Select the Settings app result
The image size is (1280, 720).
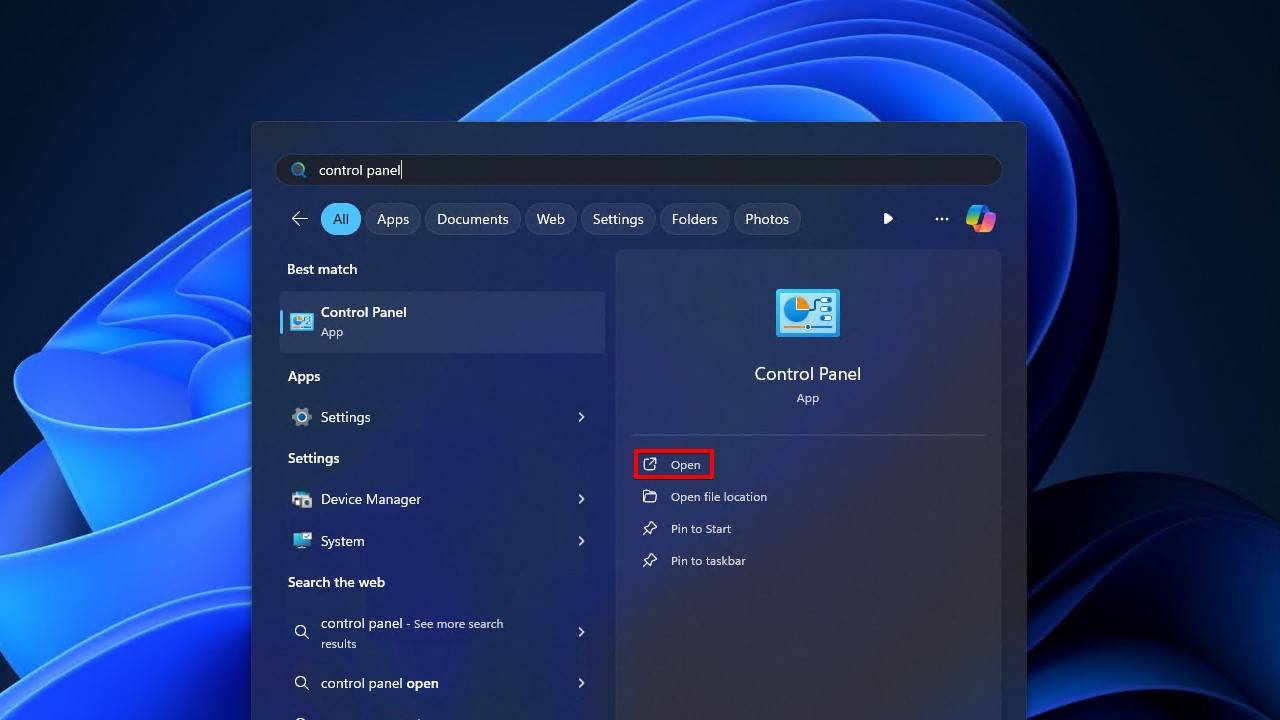[x=442, y=417]
